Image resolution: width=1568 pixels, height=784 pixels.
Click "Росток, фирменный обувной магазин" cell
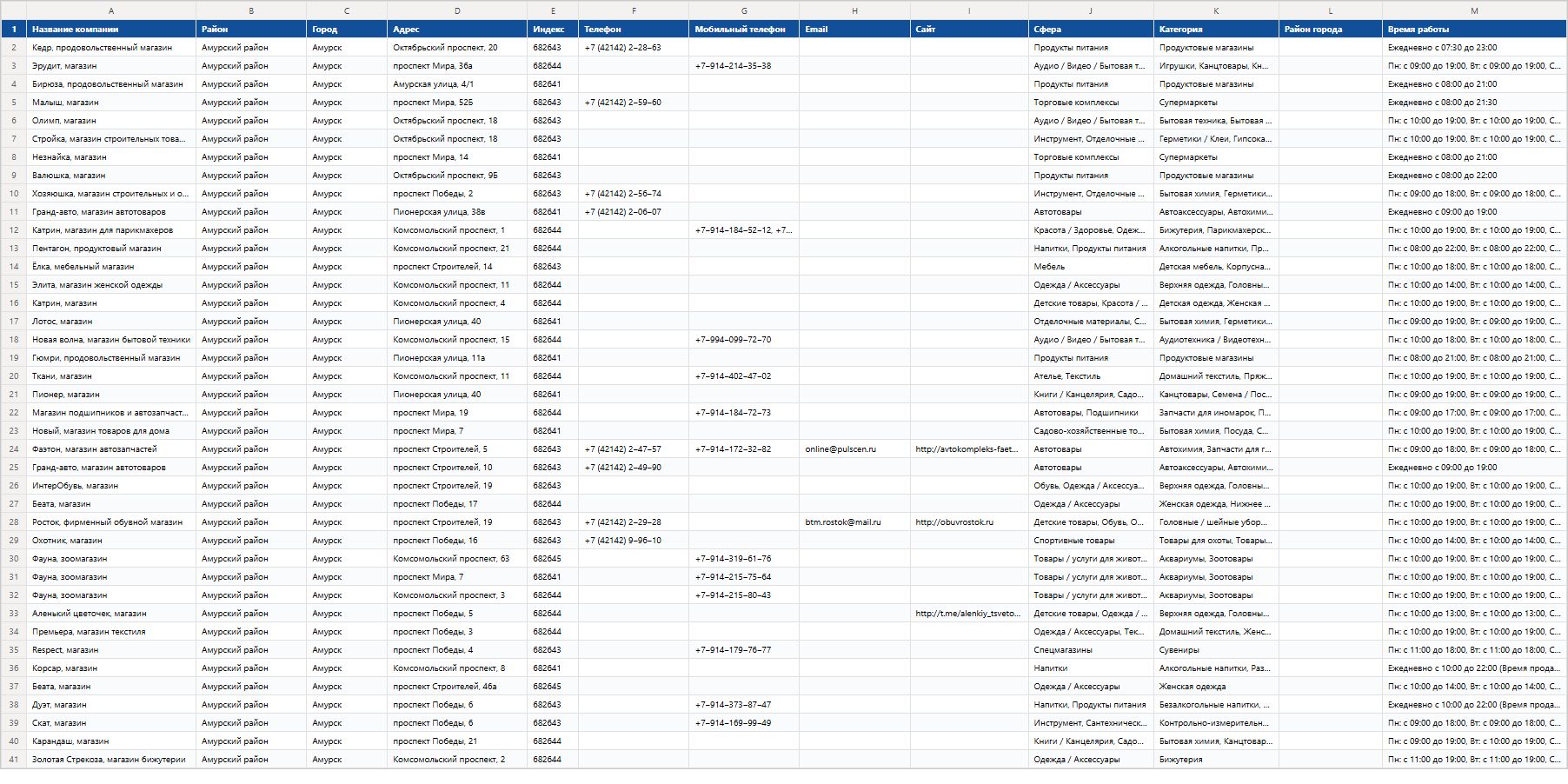pyautogui.click(x=111, y=522)
